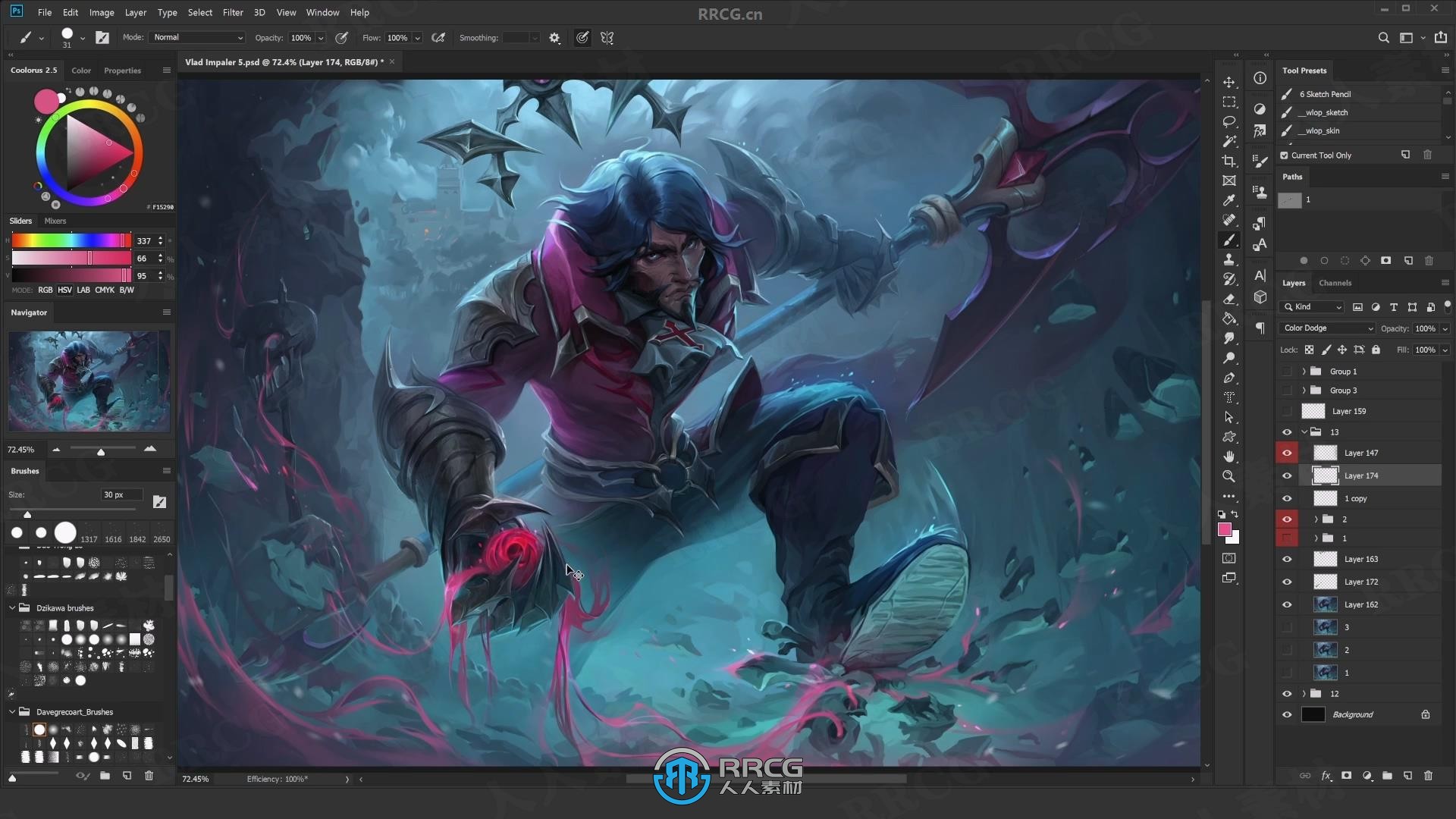Select the Crop tool

[x=1229, y=161]
